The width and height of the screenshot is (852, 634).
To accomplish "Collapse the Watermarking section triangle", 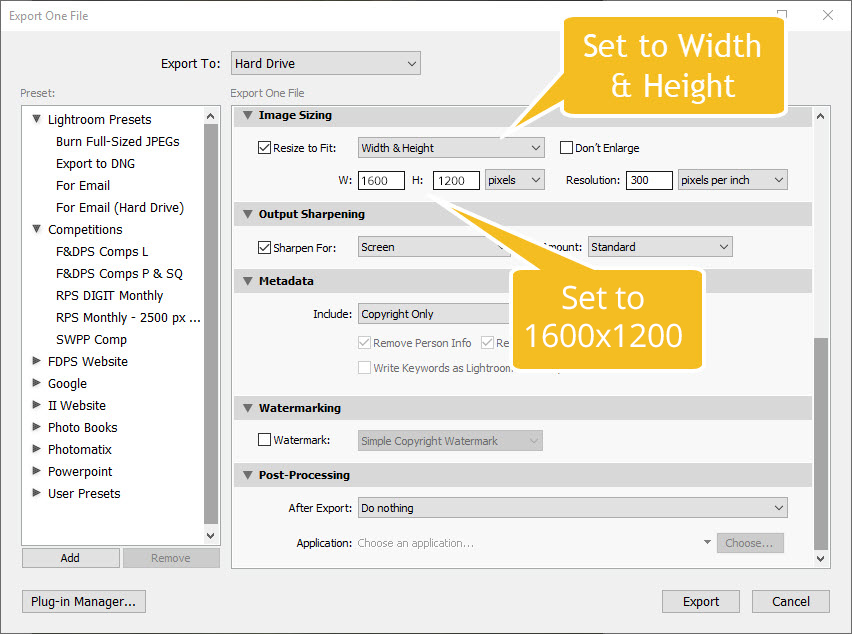I will click(246, 408).
